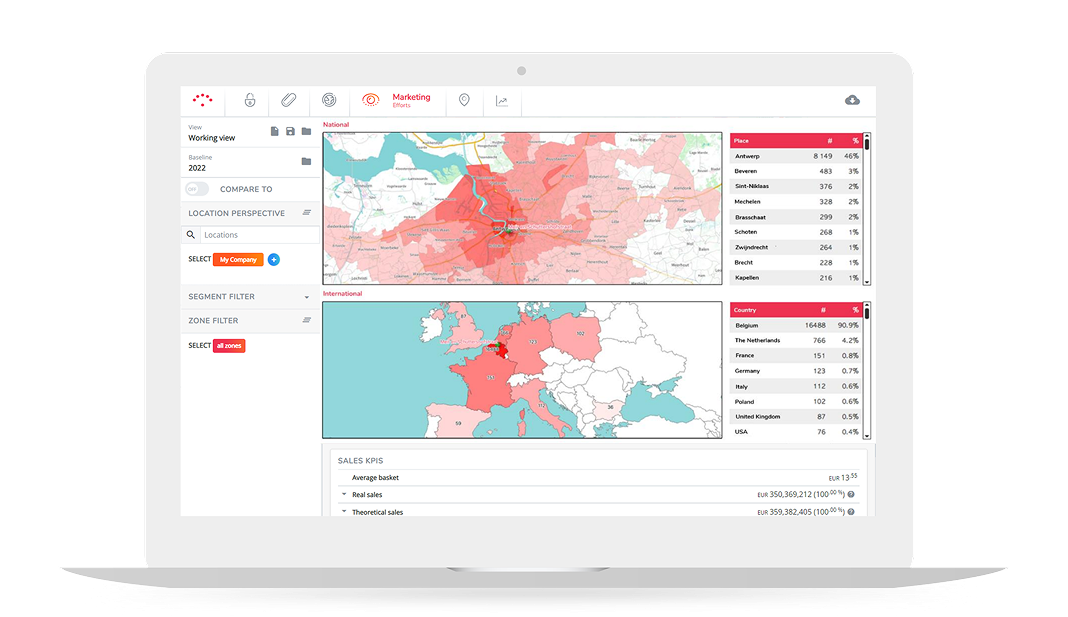
Task: Open the paperclip attachments icon
Action: coord(288,100)
